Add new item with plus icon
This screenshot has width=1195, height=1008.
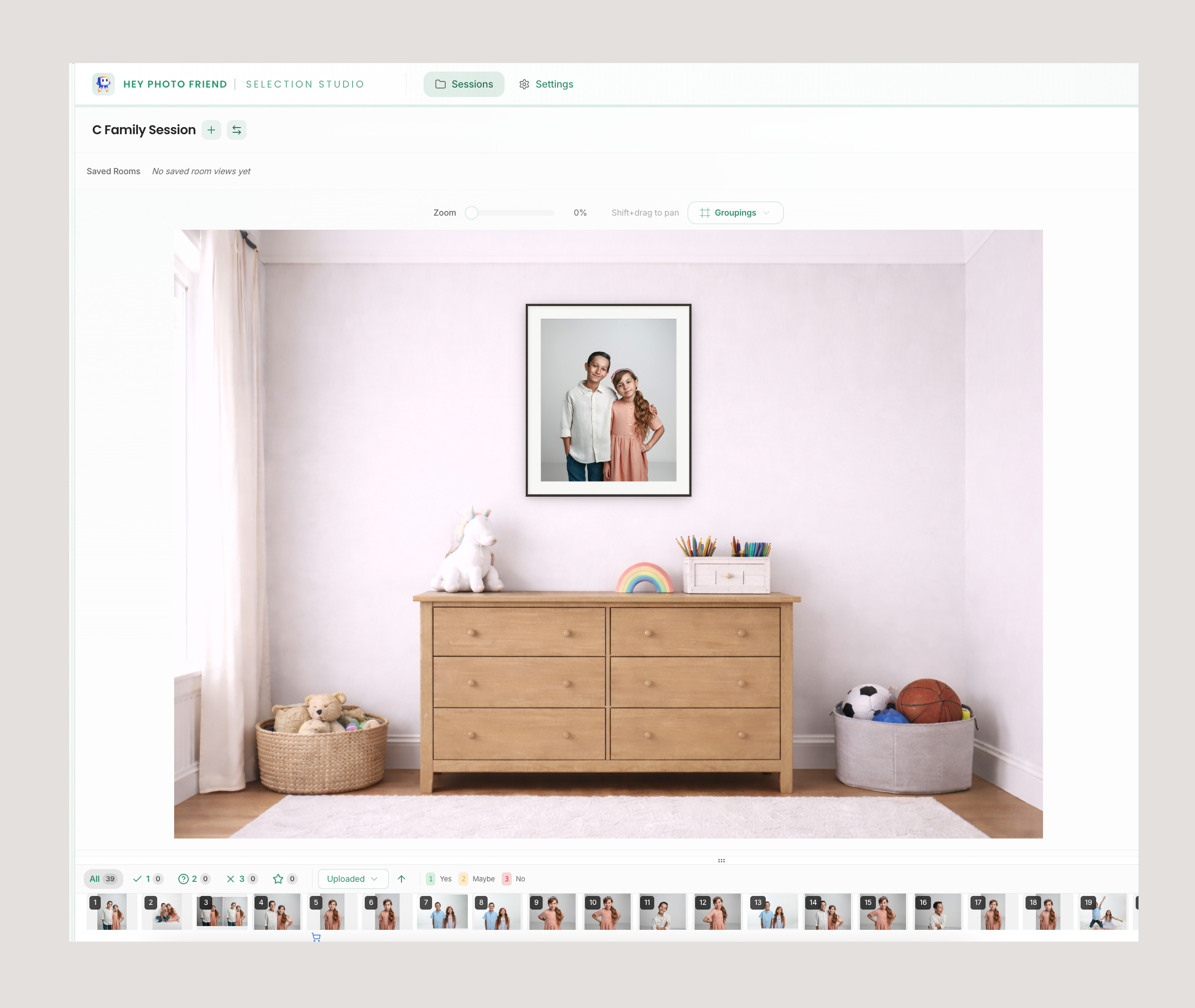(x=211, y=130)
